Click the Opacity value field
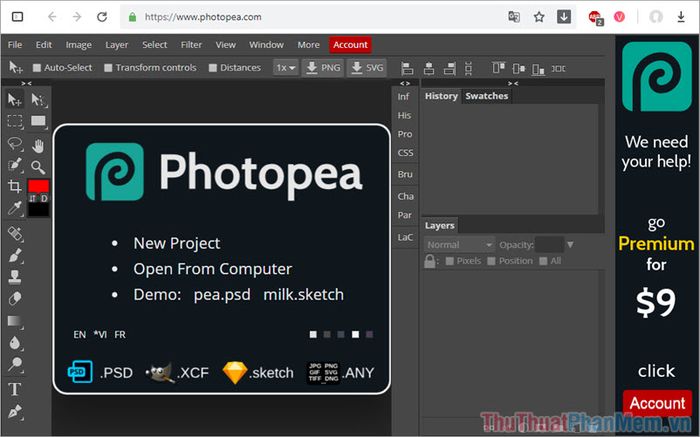The image size is (700, 437). (x=549, y=245)
